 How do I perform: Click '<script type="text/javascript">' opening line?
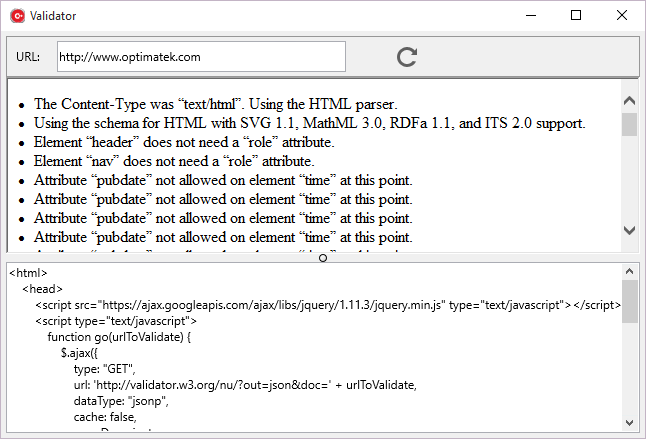[x=116, y=321]
